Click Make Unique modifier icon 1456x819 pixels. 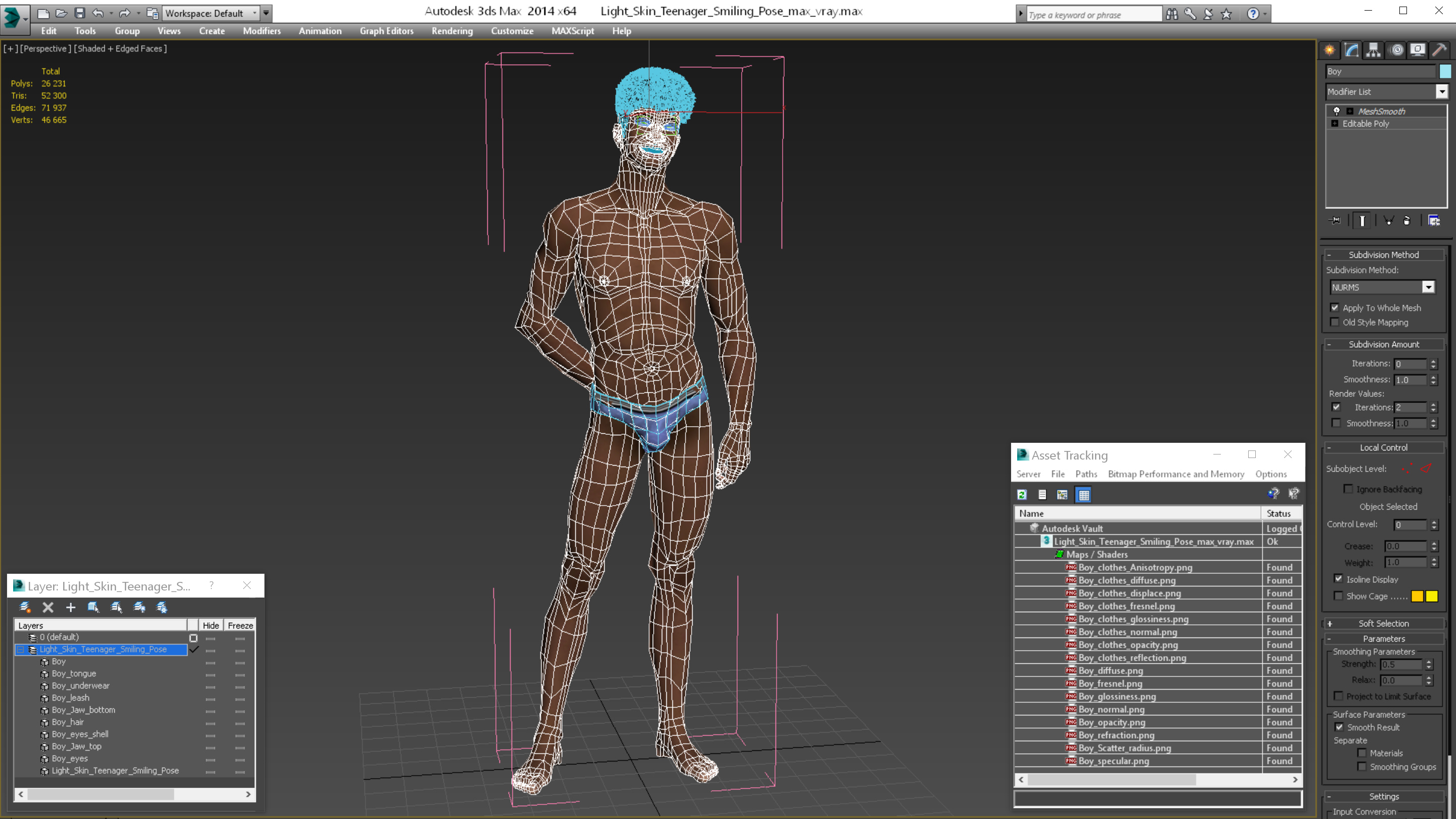[x=1388, y=220]
